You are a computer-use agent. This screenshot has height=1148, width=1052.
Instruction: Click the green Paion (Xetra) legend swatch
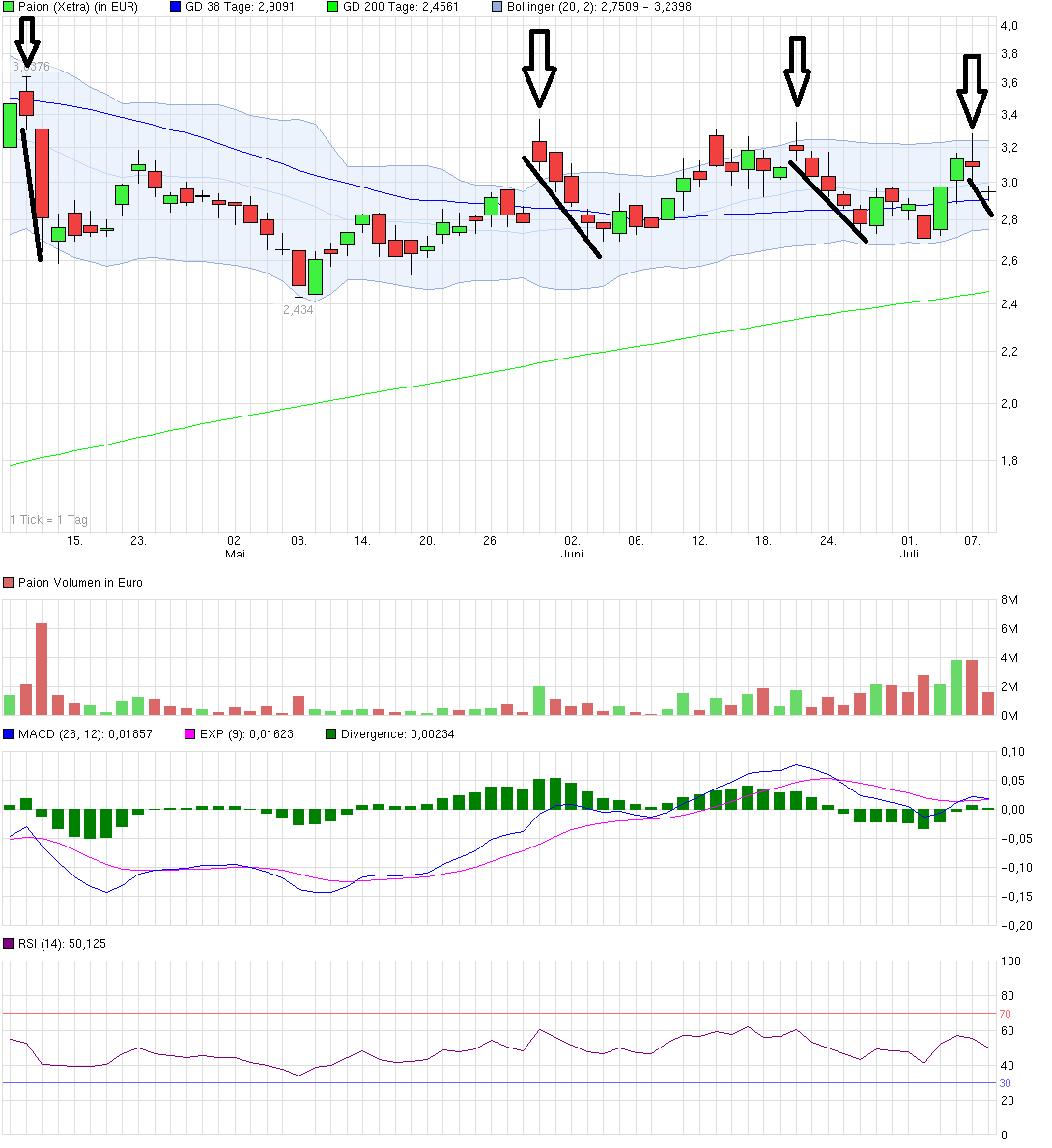[8, 7]
